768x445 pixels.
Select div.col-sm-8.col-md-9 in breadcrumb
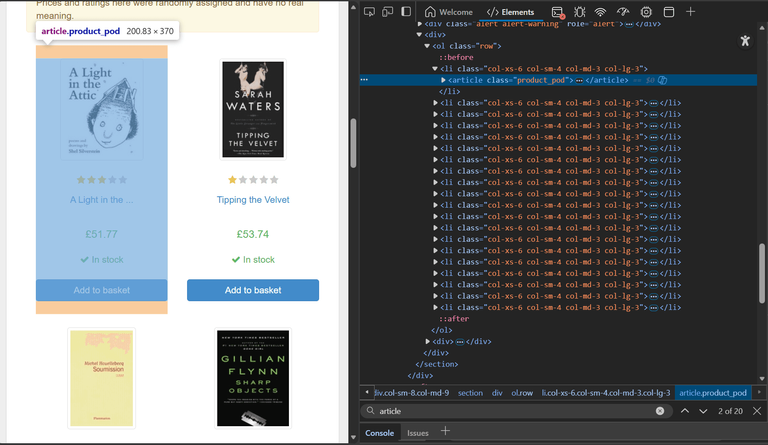[411, 393]
